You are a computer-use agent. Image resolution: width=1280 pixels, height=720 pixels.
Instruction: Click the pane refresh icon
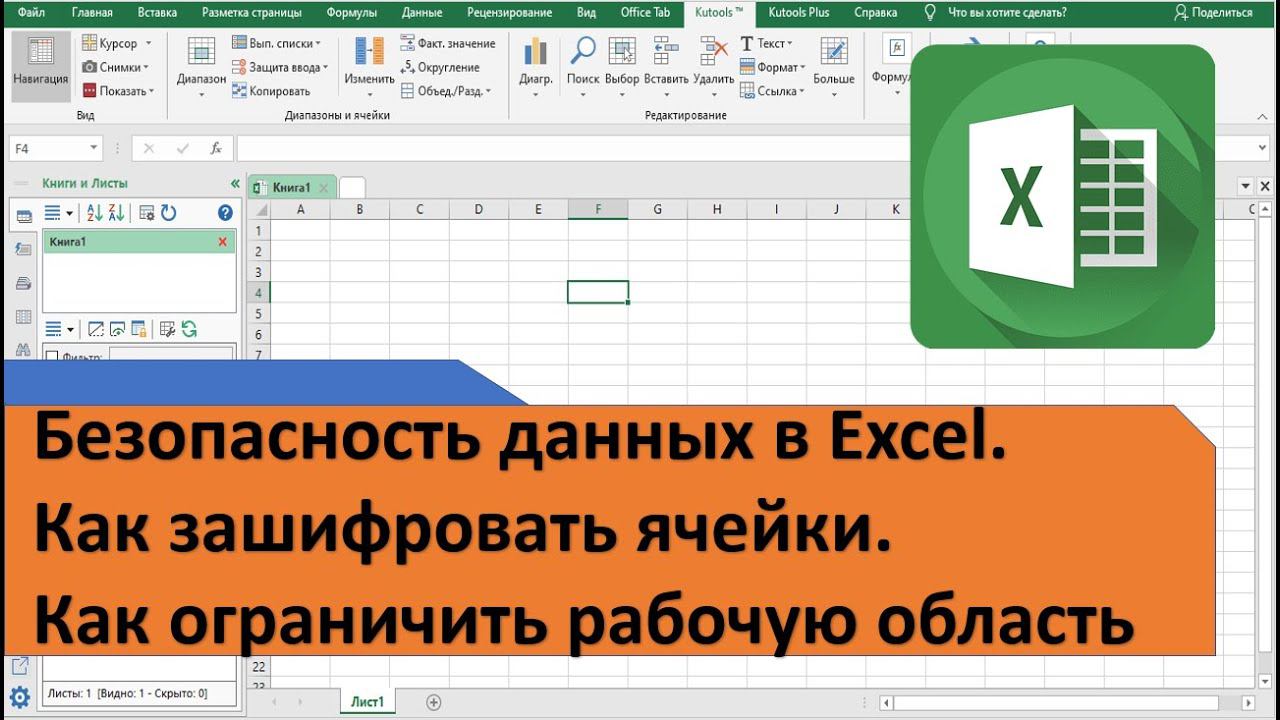click(x=168, y=213)
